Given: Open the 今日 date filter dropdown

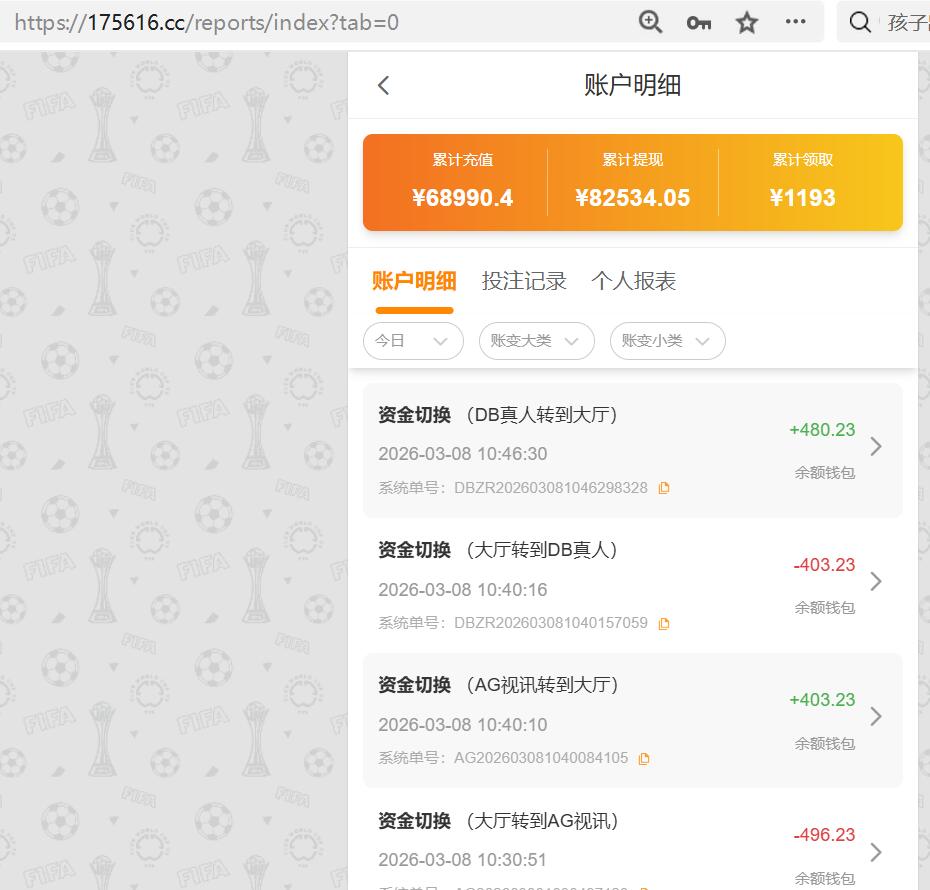Looking at the screenshot, I should point(413,341).
